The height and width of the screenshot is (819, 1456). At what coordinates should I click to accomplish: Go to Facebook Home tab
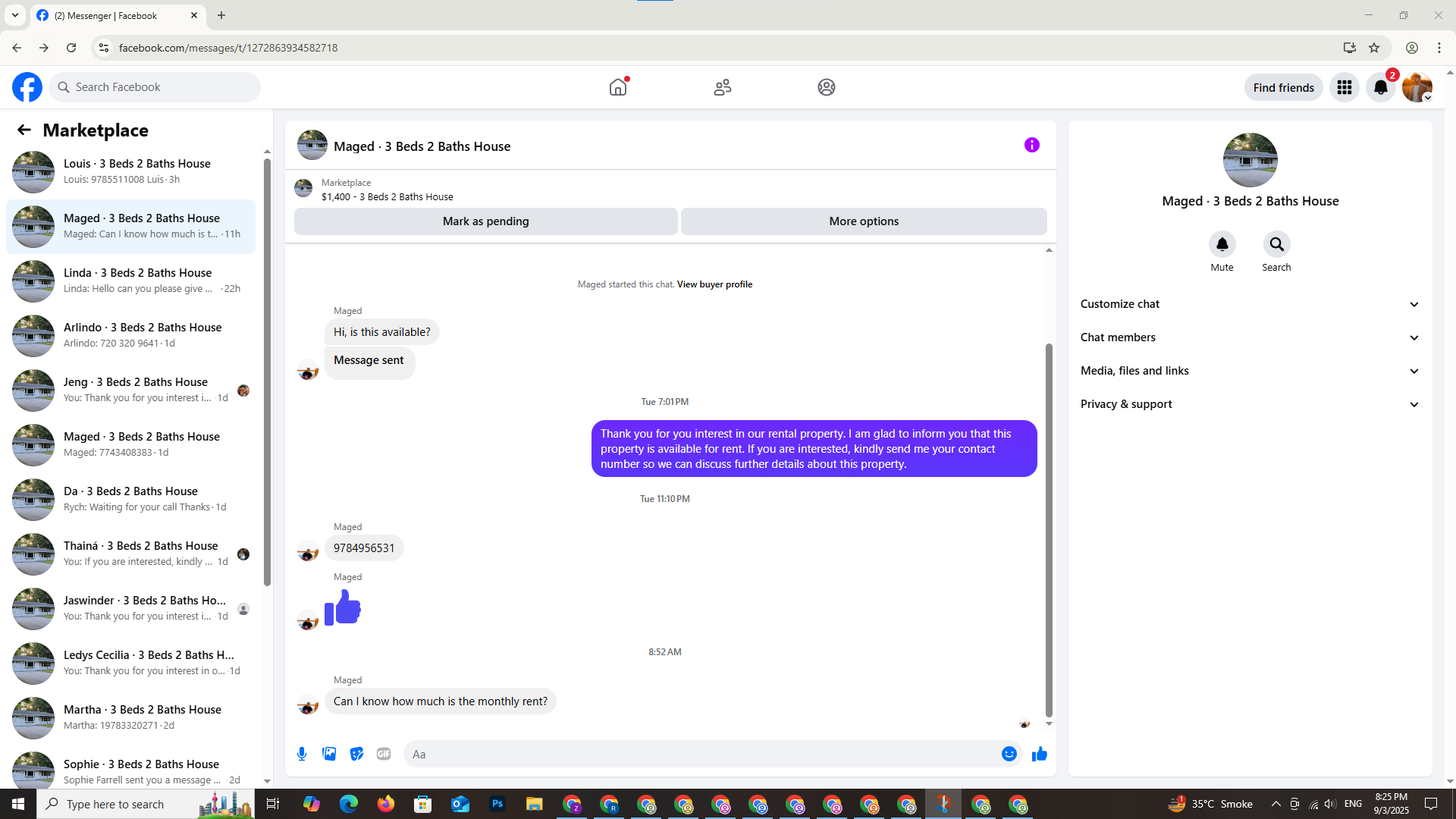618,87
